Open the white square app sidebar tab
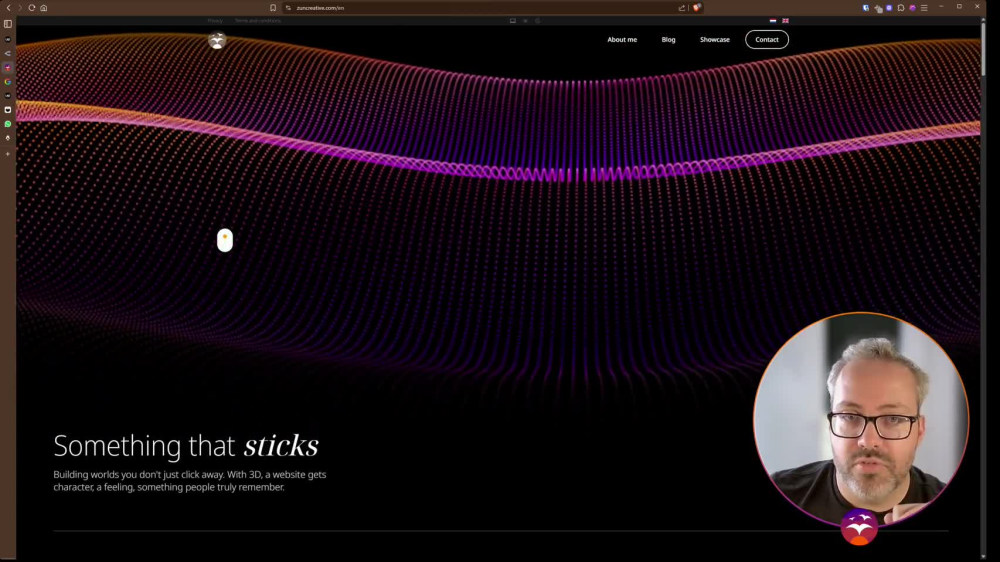The image size is (1000, 562). [x=8, y=110]
